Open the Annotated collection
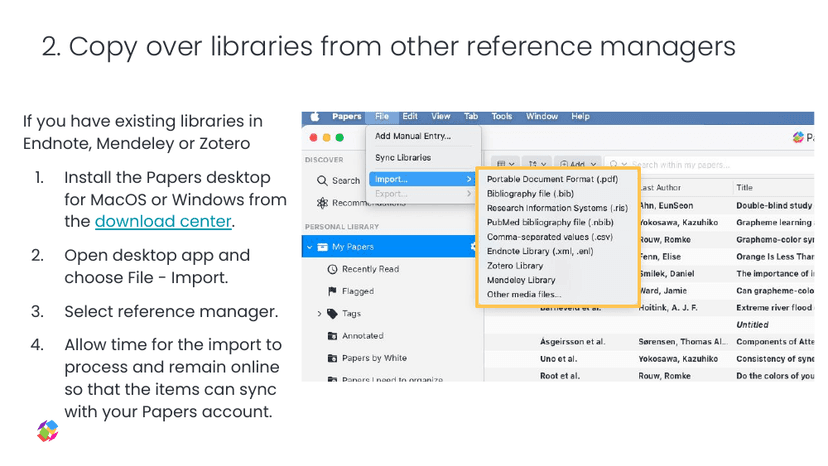This screenshot has width=828, height=466. point(362,336)
